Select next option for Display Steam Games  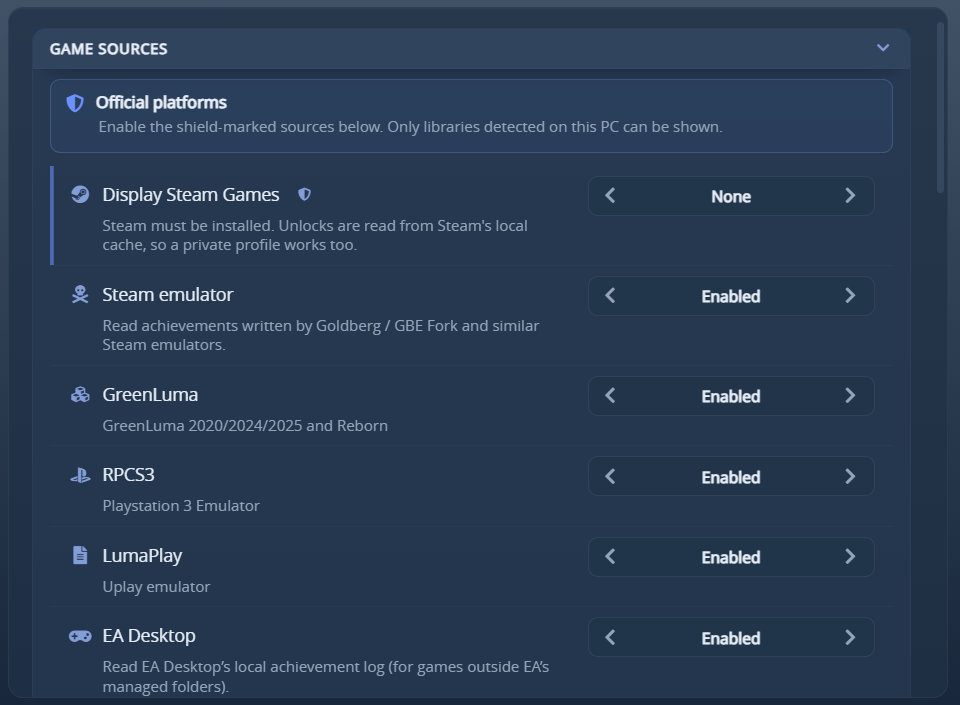pyautogui.click(x=850, y=196)
